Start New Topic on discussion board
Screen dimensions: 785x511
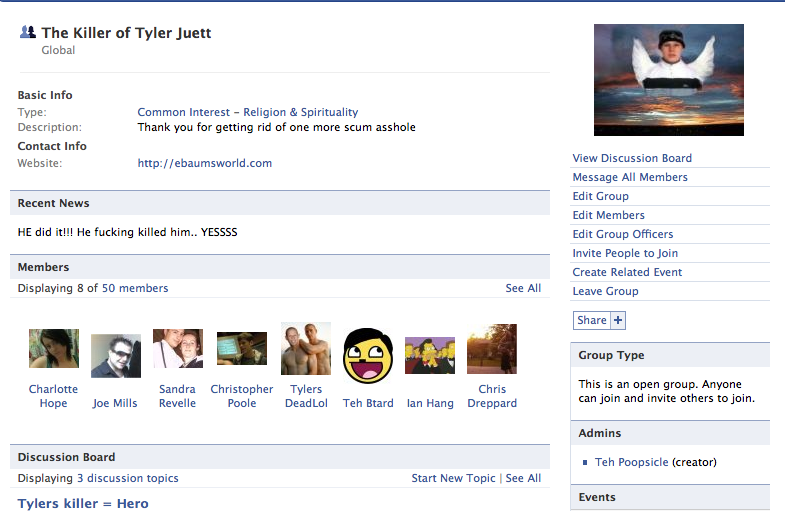453,478
